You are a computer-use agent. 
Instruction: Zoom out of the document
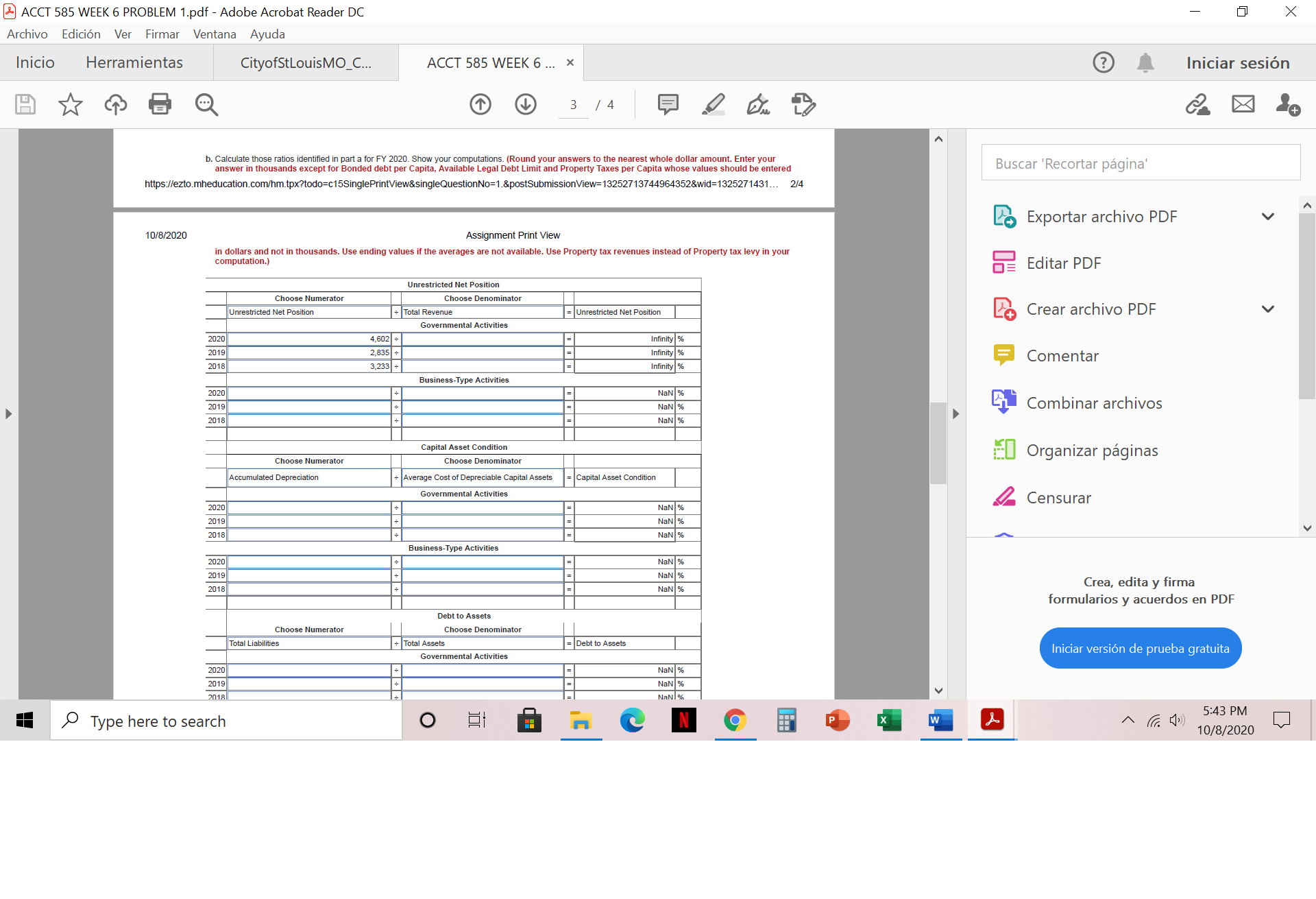click(x=206, y=104)
